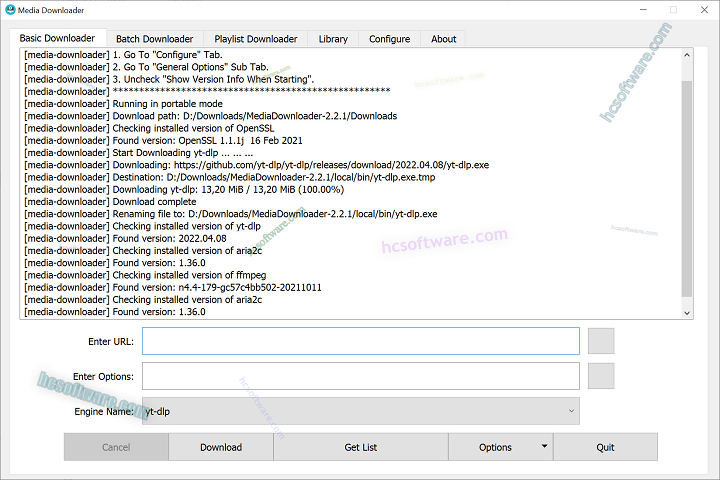Viewport: 720px width, 480px height.
Task: Click the square button beside the URL field
Action: tap(601, 341)
